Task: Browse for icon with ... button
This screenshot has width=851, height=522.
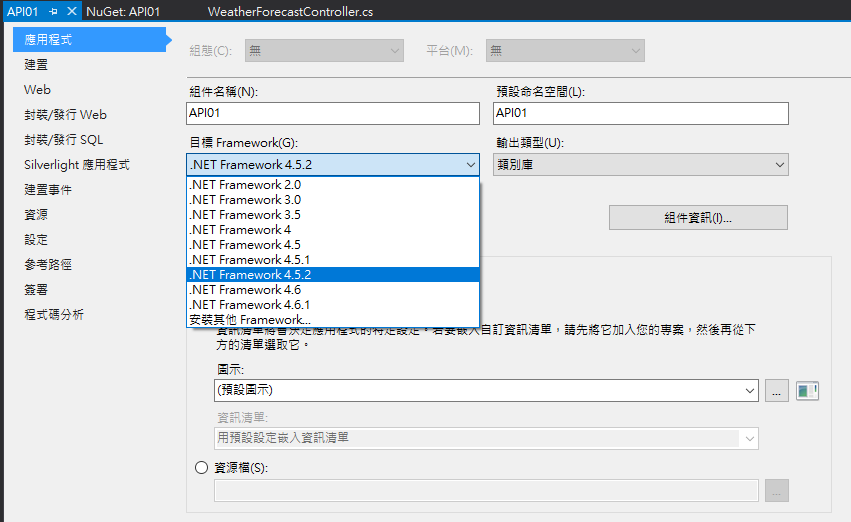Action: pos(777,391)
